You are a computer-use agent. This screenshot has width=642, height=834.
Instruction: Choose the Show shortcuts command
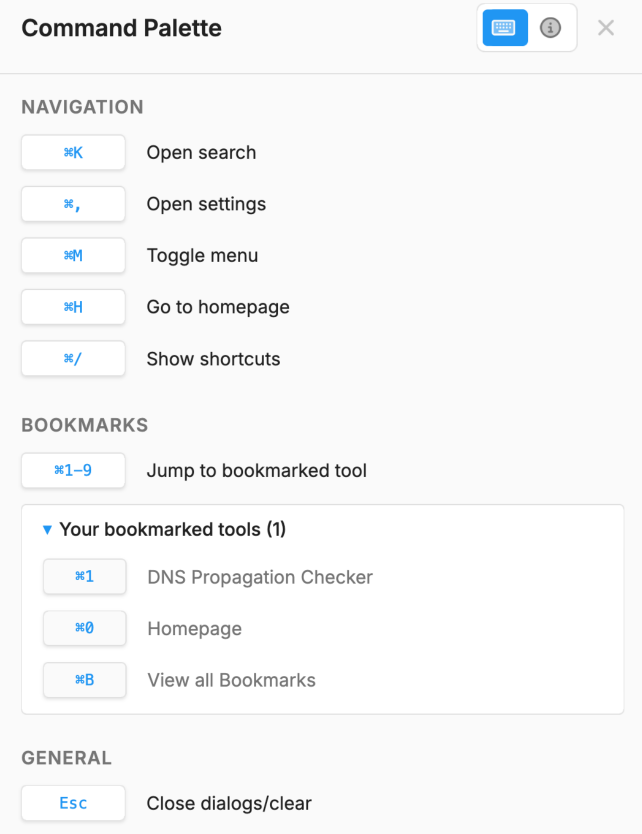pos(213,359)
